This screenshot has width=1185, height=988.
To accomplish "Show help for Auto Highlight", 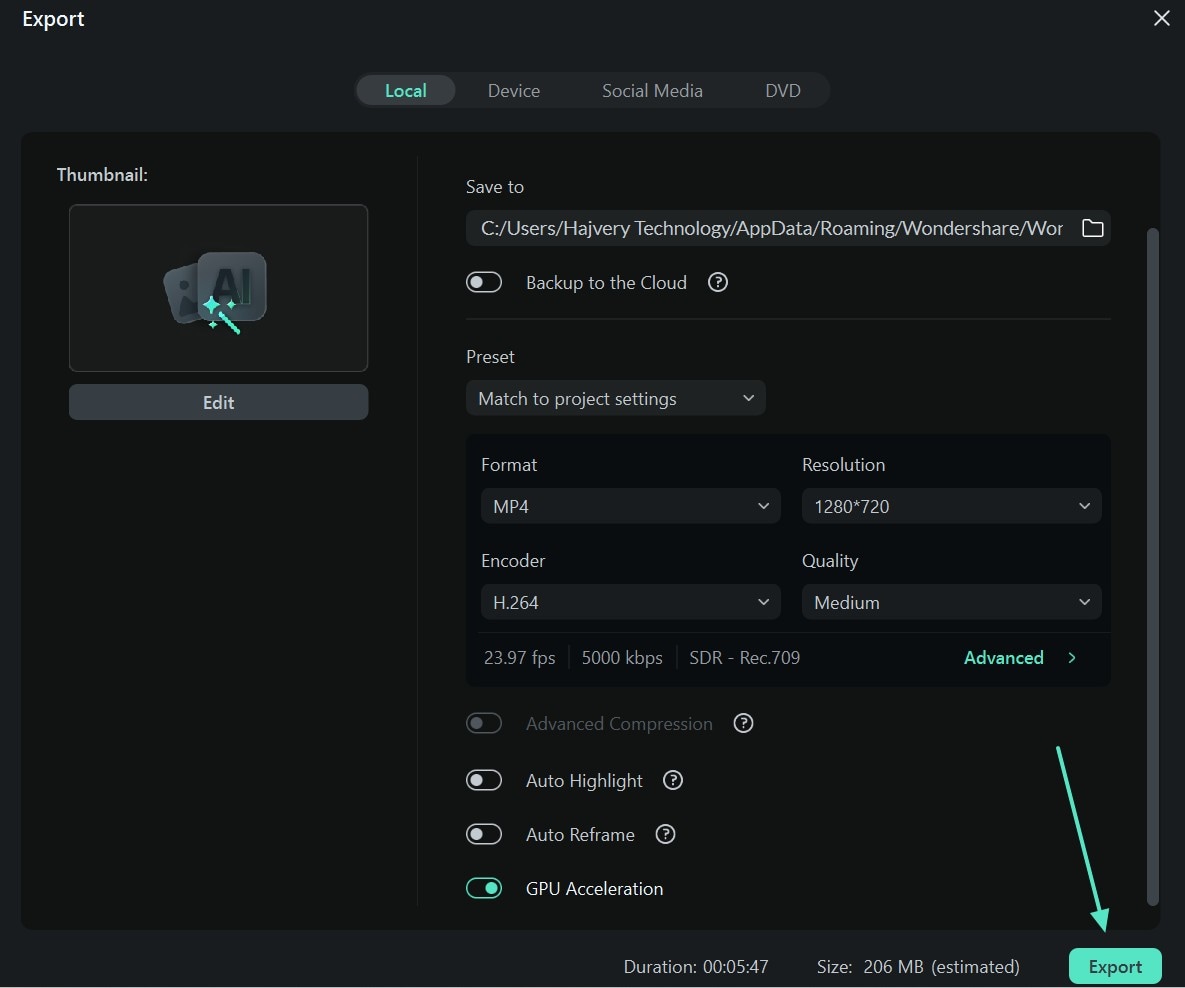I will pyautogui.click(x=673, y=780).
